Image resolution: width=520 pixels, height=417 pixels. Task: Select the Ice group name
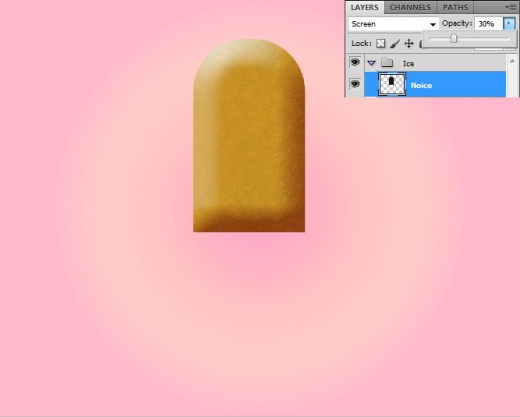[408, 63]
